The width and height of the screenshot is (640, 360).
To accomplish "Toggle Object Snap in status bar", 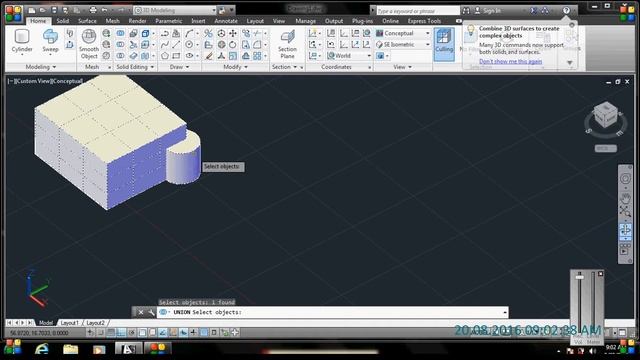I will (x=142, y=333).
